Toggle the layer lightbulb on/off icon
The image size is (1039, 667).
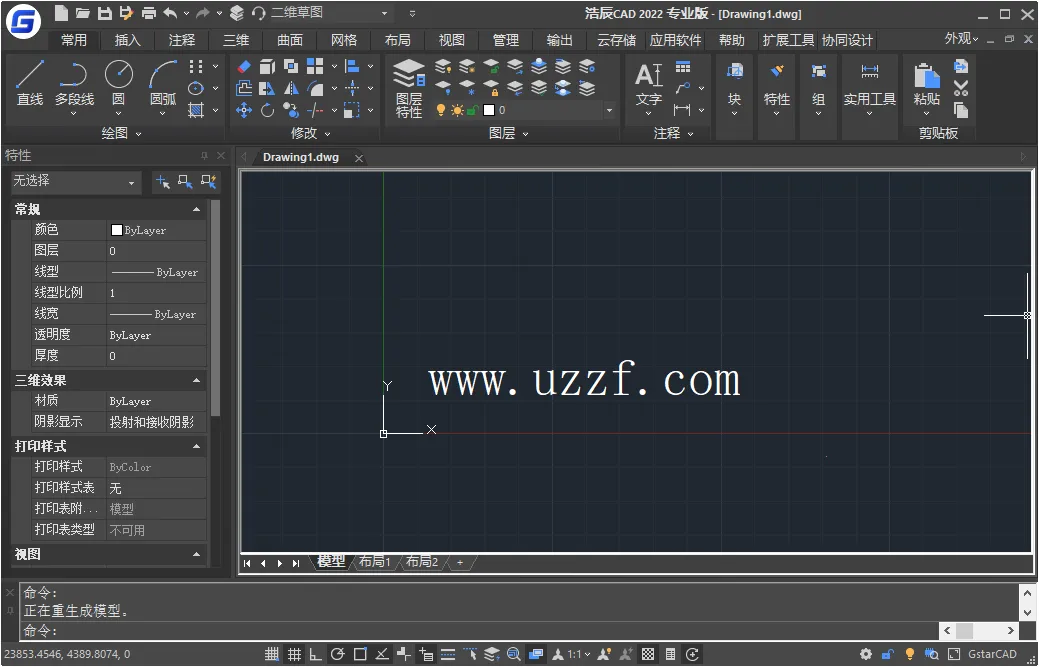click(440, 110)
